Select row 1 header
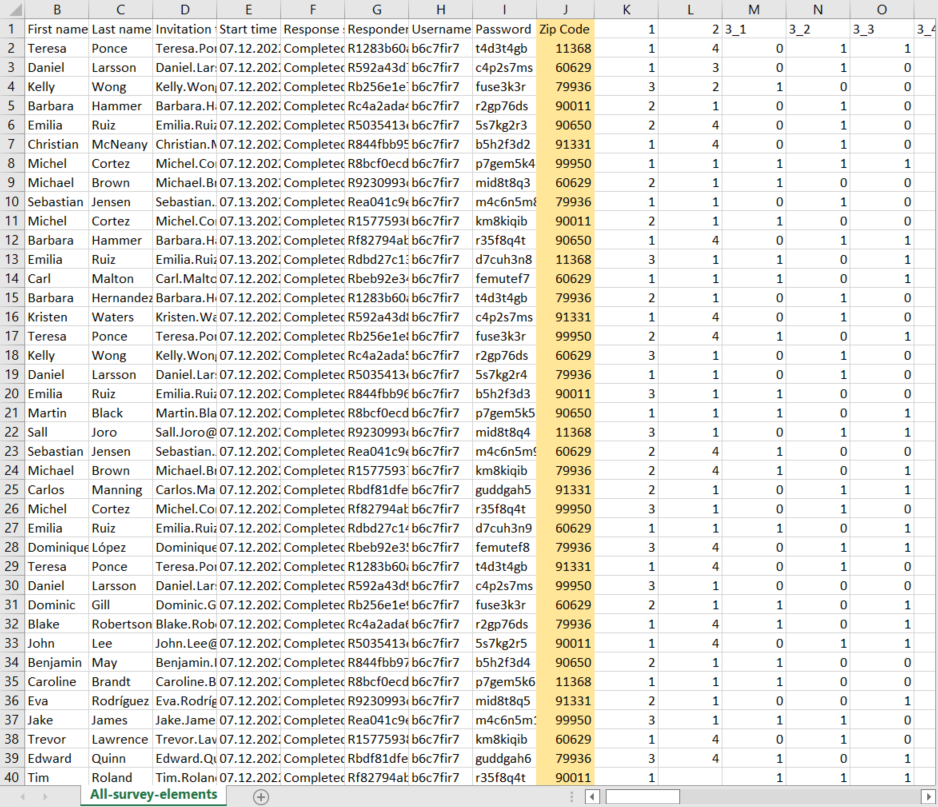This screenshot has height=807, width=938. point(11,29)
